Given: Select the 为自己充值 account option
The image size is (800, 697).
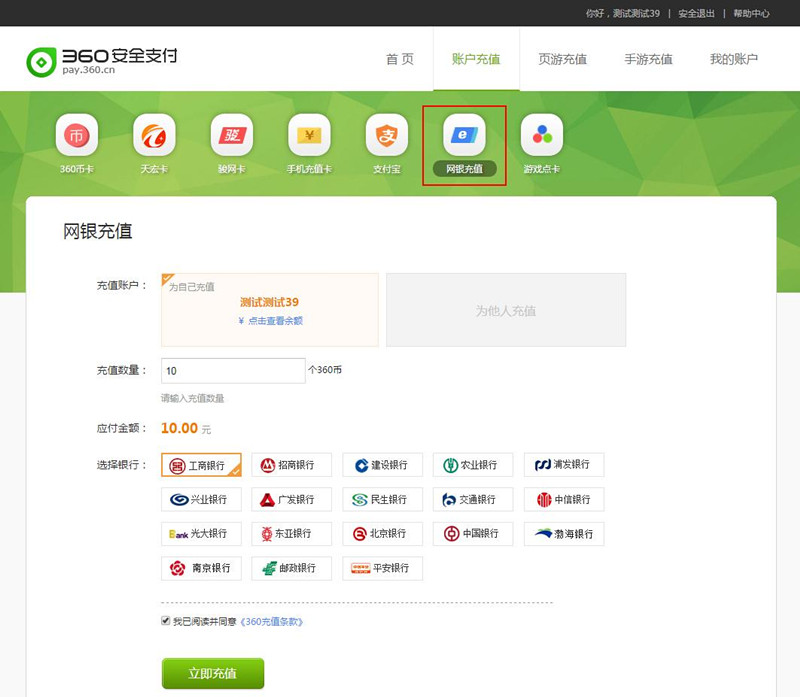Looking at the screenshot, I should [270, 310].
